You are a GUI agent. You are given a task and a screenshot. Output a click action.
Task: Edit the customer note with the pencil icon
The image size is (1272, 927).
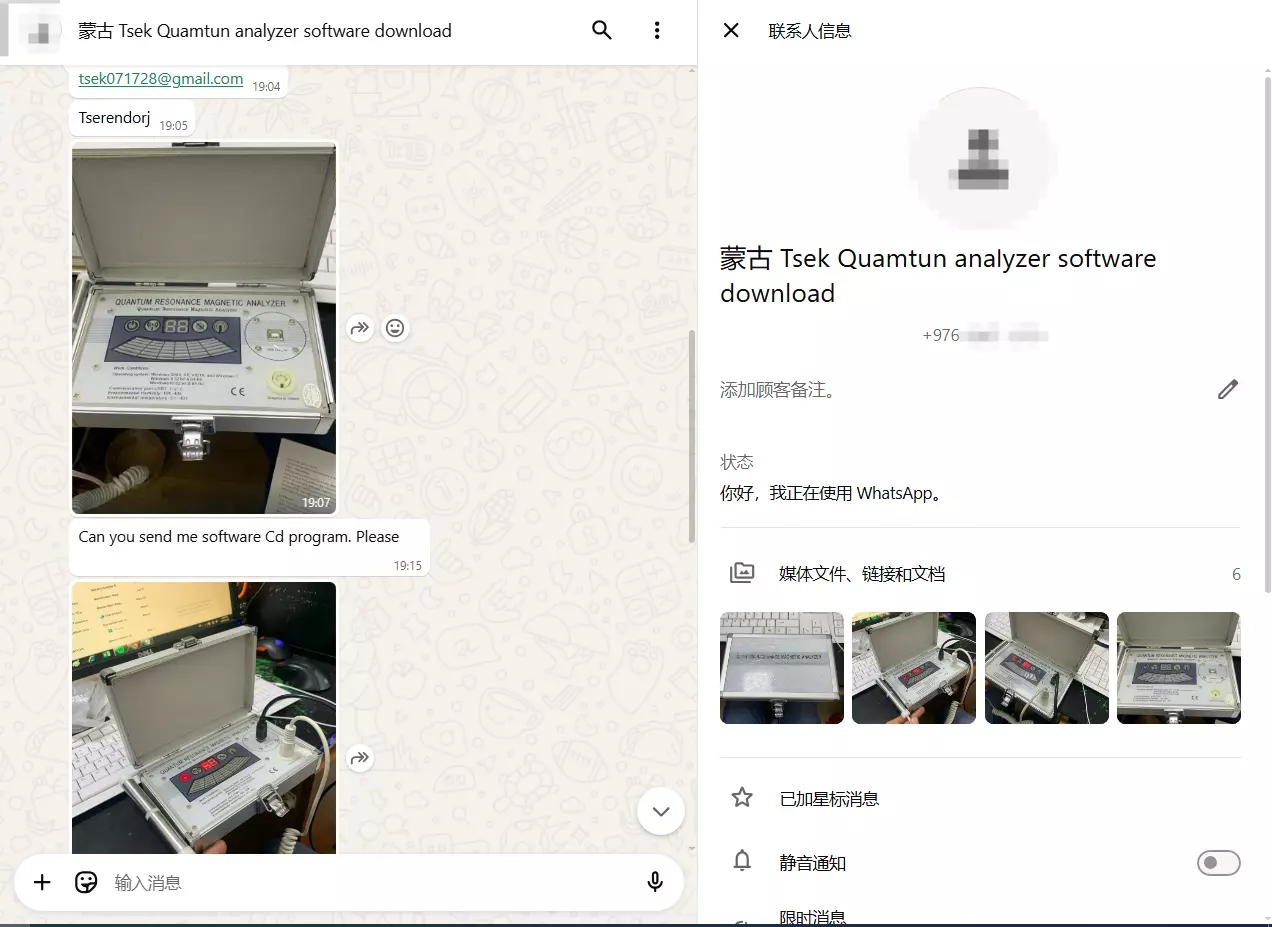pos(1228,389)
